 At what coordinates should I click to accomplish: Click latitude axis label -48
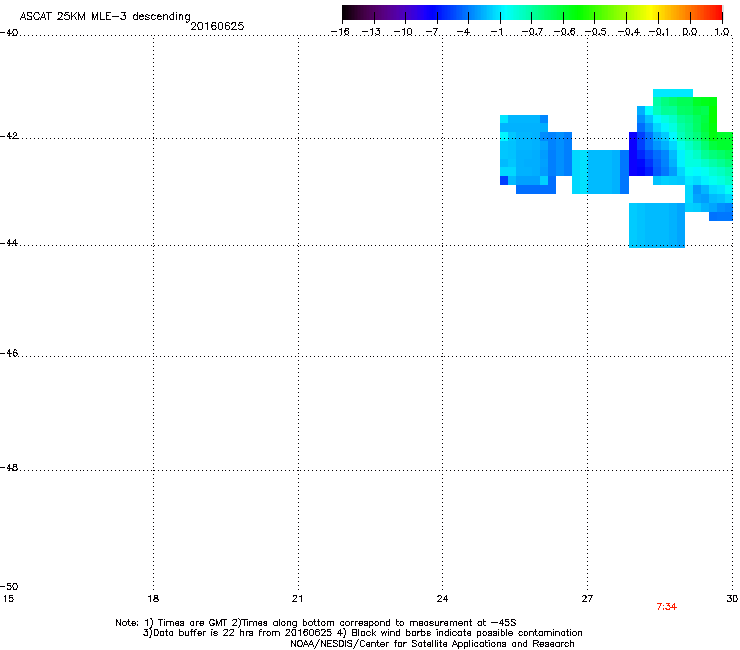pyautogui.click(x=9, y=467)
